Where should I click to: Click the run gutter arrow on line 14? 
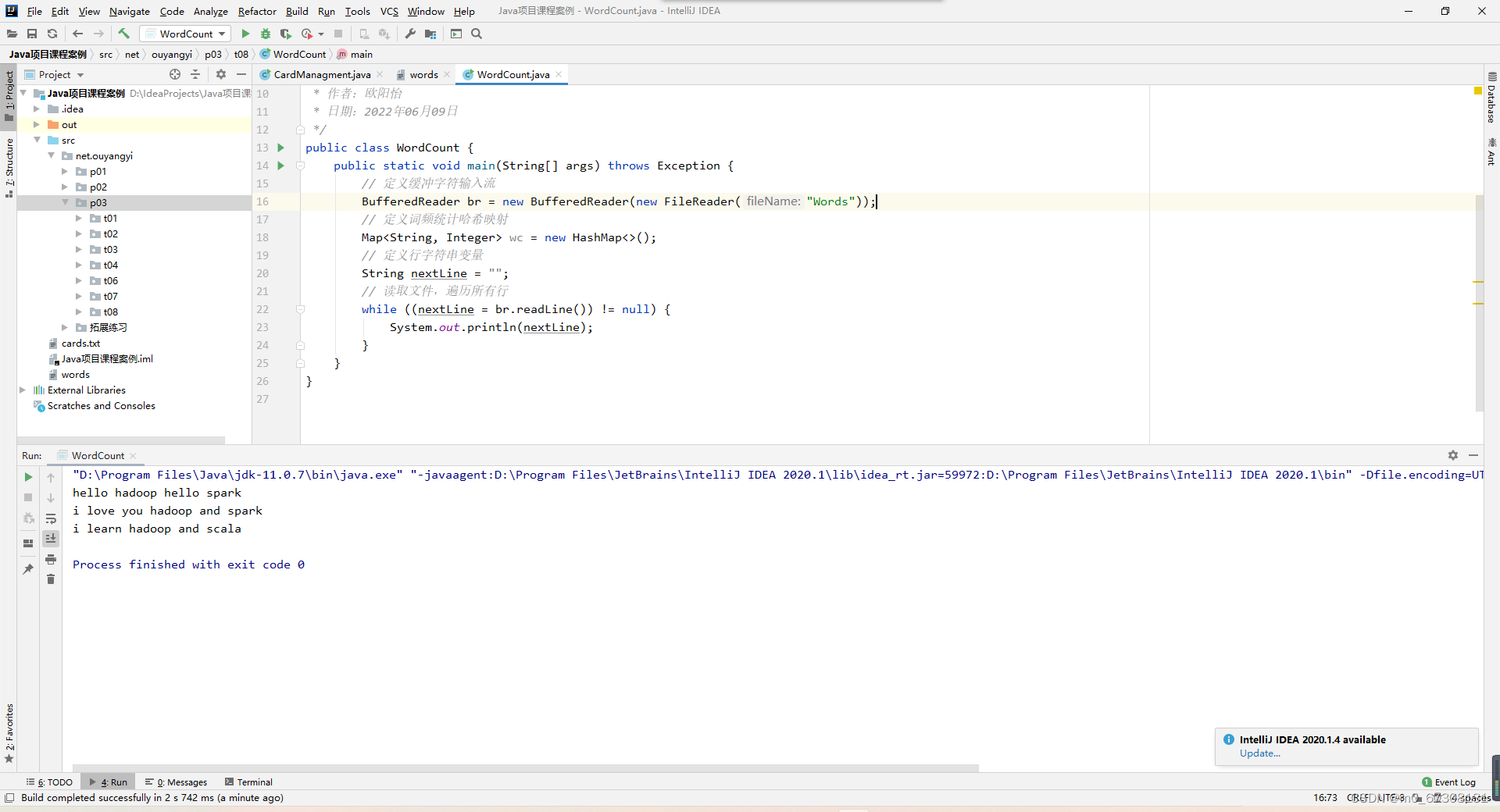(280, 166)
